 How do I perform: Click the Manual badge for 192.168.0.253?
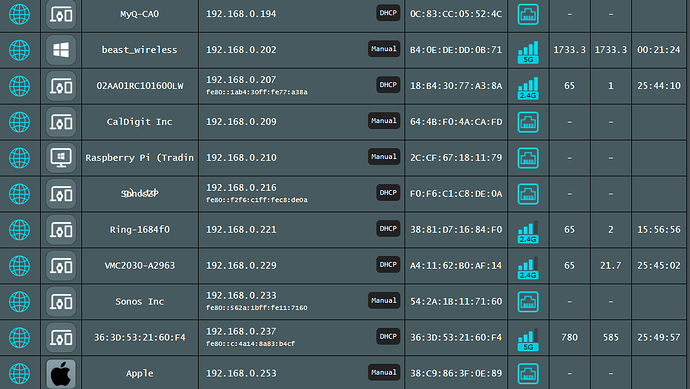coord(384,372)
